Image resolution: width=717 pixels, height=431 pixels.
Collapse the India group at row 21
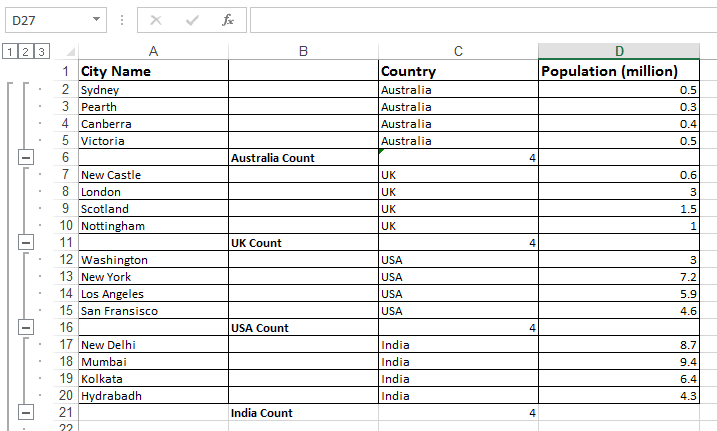coord(26,413)
